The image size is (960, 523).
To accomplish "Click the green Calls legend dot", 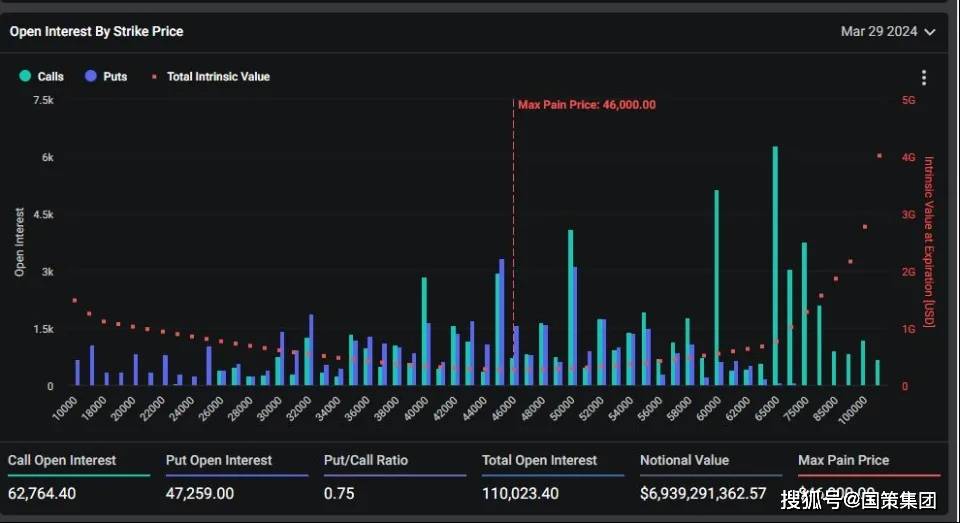I will [25, 76].
